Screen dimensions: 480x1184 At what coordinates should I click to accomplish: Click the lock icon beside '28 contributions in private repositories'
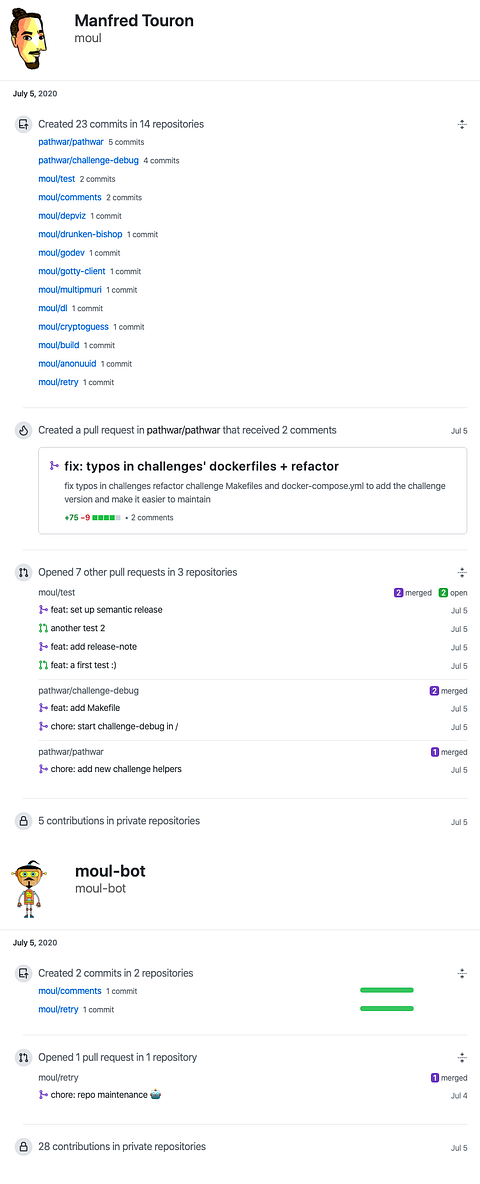(x=23, y=1146)
